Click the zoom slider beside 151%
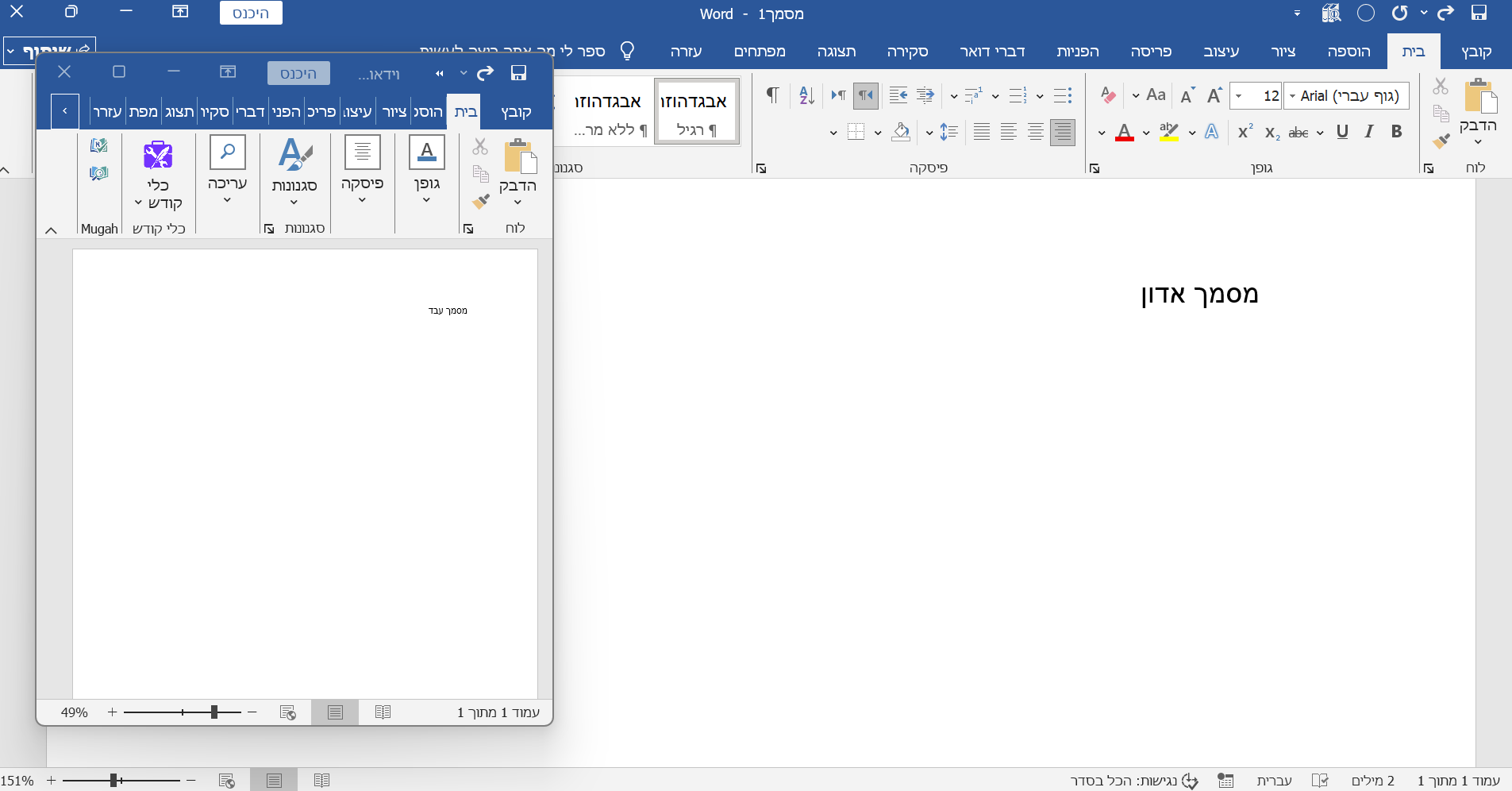Image resolution: width=1512 pixels, height=791 pixels. click(x=115, y=781)
